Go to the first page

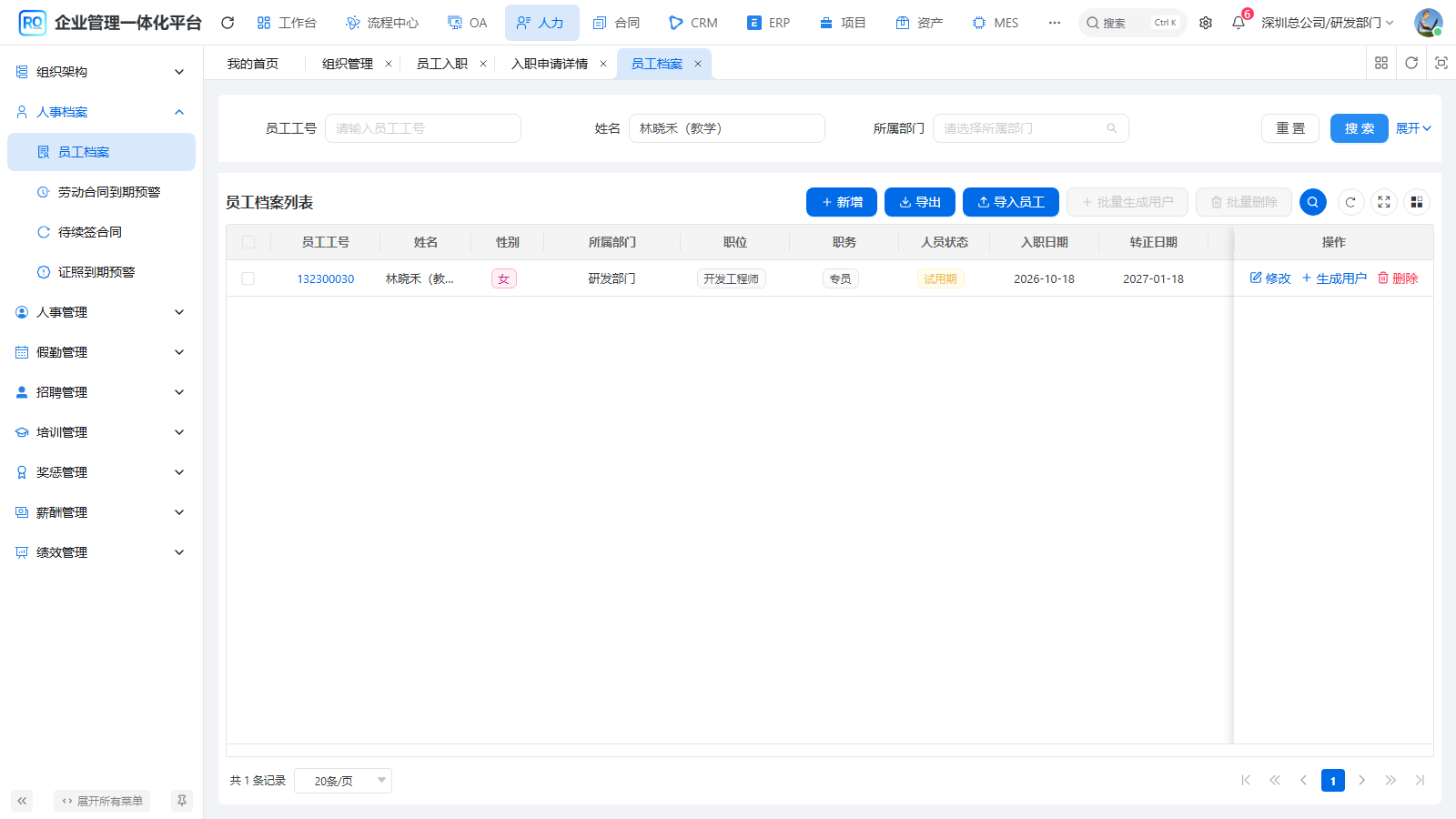(x=1246, y=780)
